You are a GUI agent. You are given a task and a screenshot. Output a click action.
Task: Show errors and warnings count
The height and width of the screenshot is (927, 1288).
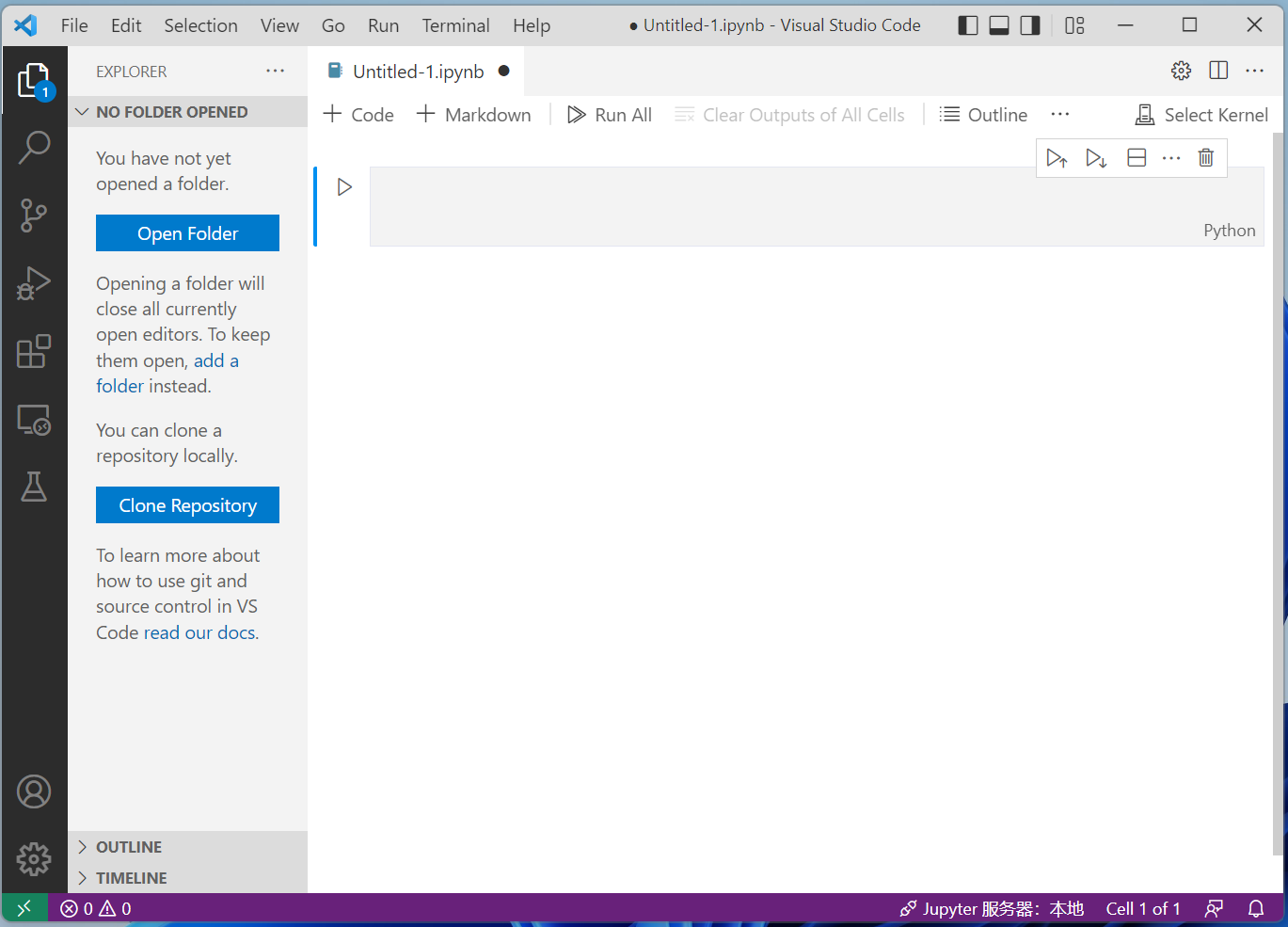click(96, 908)
